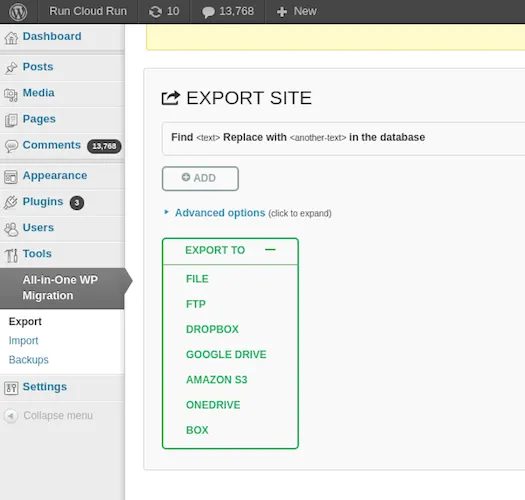Open the Users section
This screenshot has width=525, height=500.
(38, 227)
